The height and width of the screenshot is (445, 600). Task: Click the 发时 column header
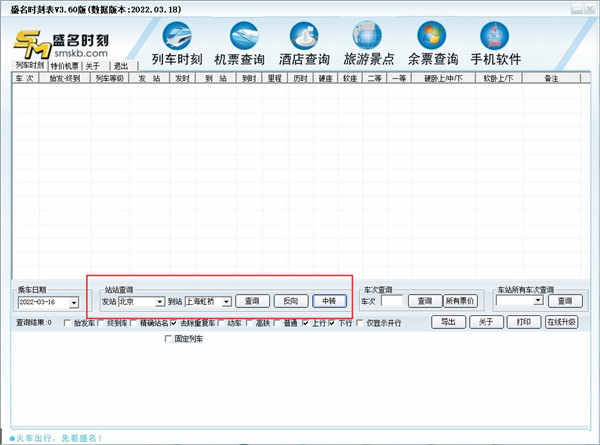[x=183, y=78]
